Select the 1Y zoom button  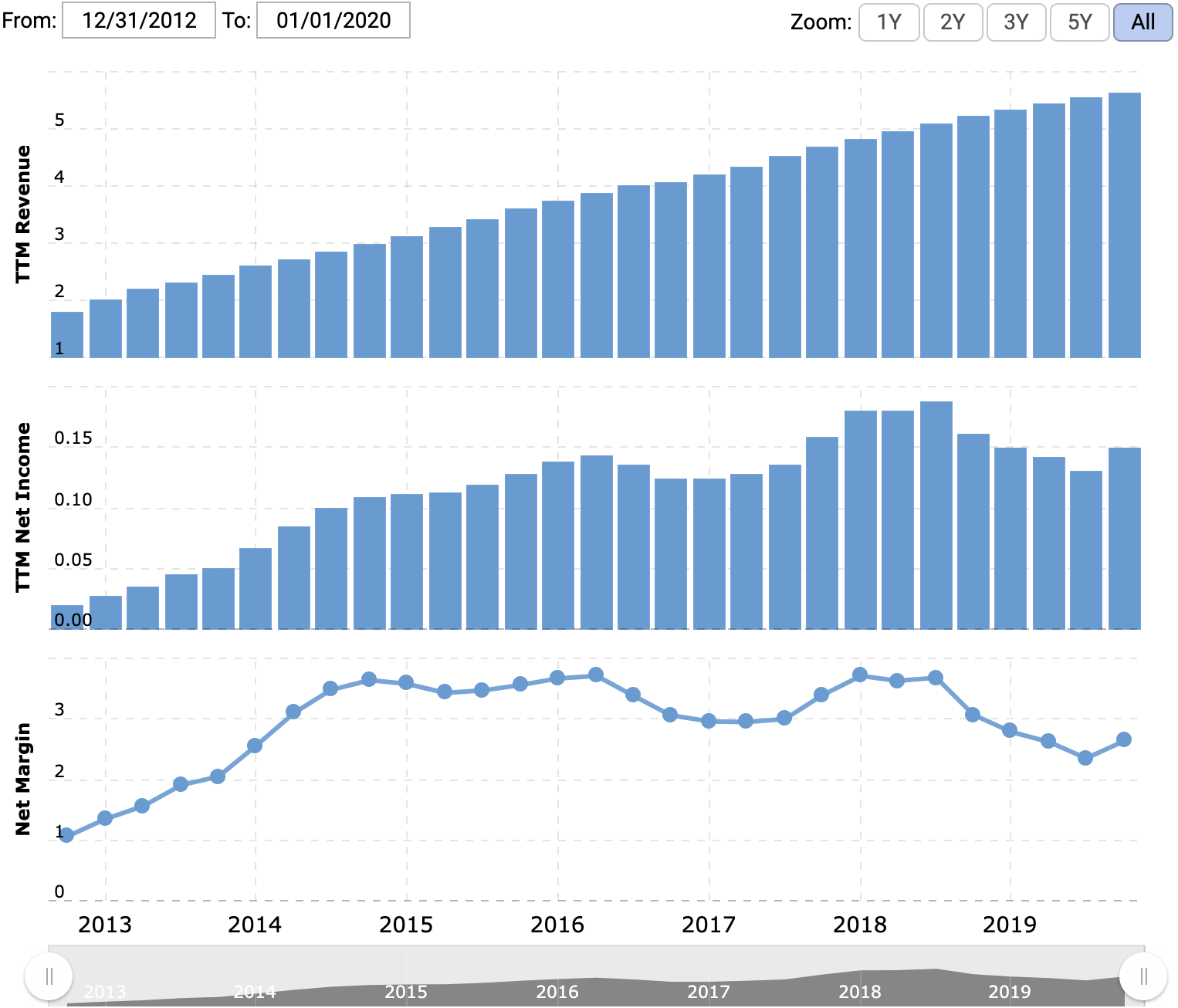point(889,22)
